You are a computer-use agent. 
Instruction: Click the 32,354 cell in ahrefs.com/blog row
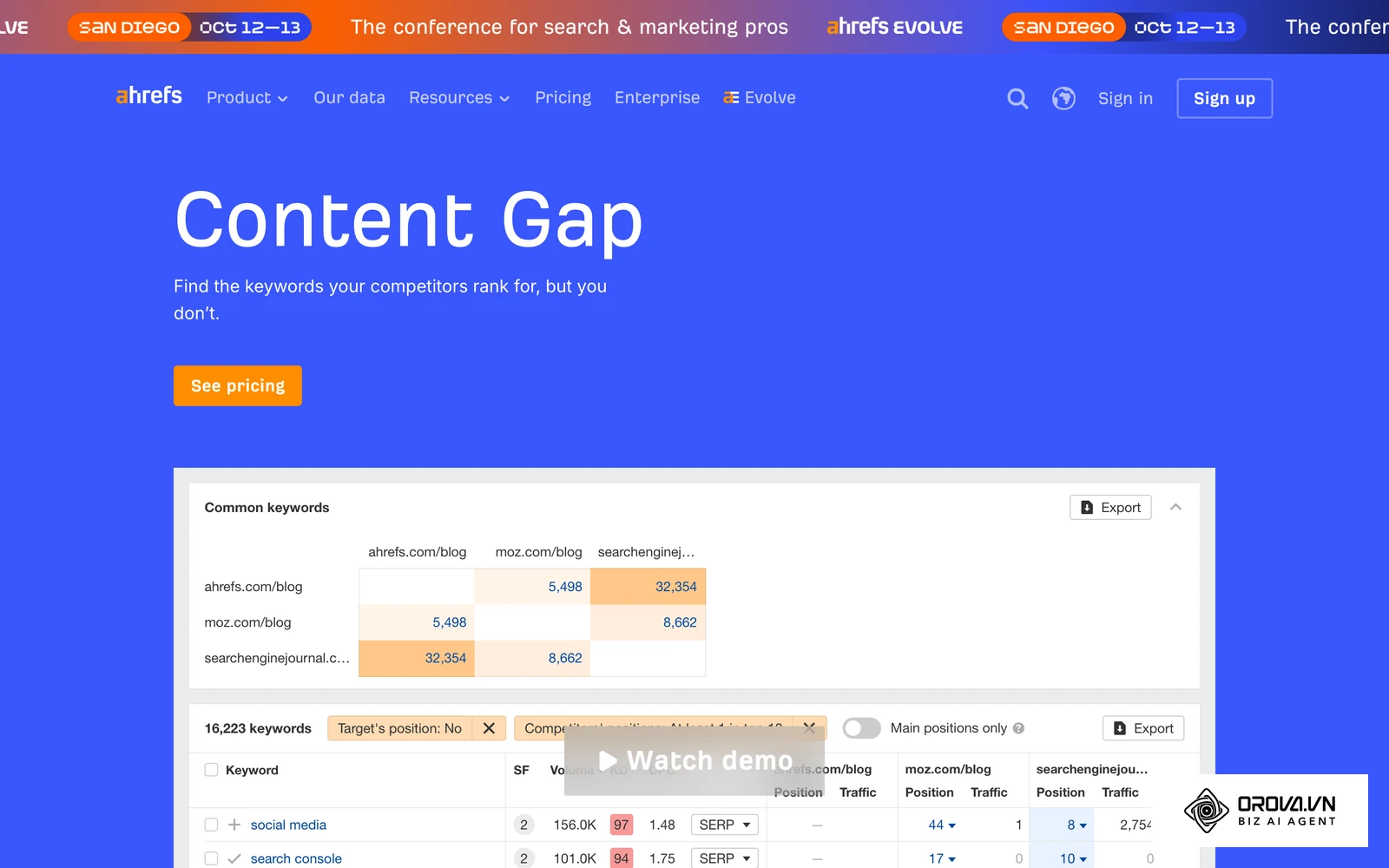click(648, 587)
